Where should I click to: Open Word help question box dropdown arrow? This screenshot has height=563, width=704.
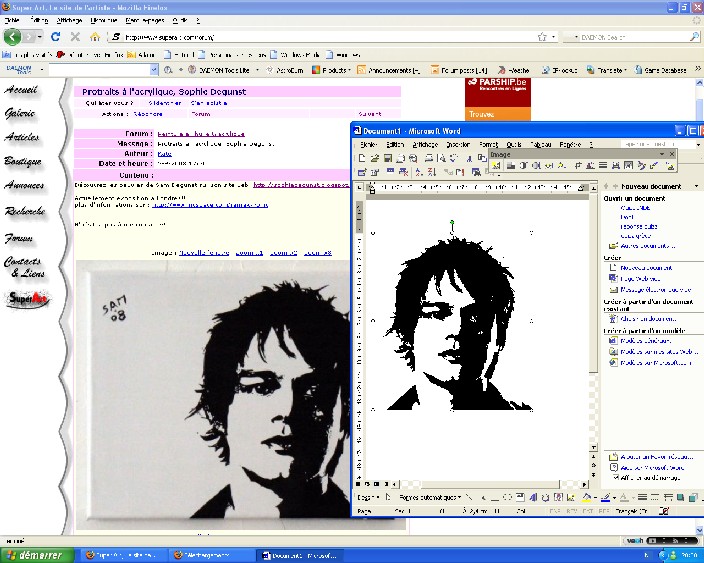(698, 145)
